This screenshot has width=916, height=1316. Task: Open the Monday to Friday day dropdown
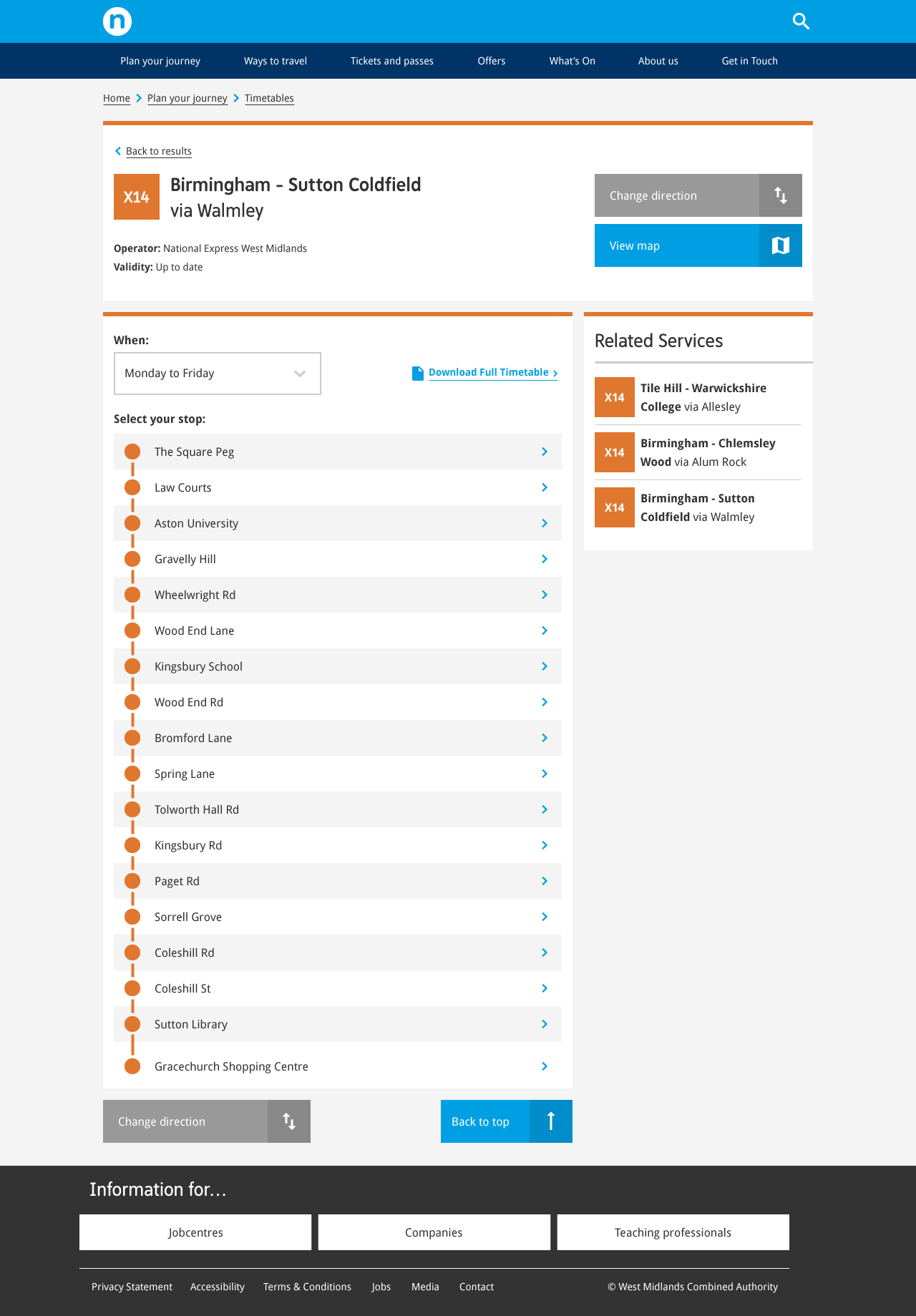coord(218,374)
